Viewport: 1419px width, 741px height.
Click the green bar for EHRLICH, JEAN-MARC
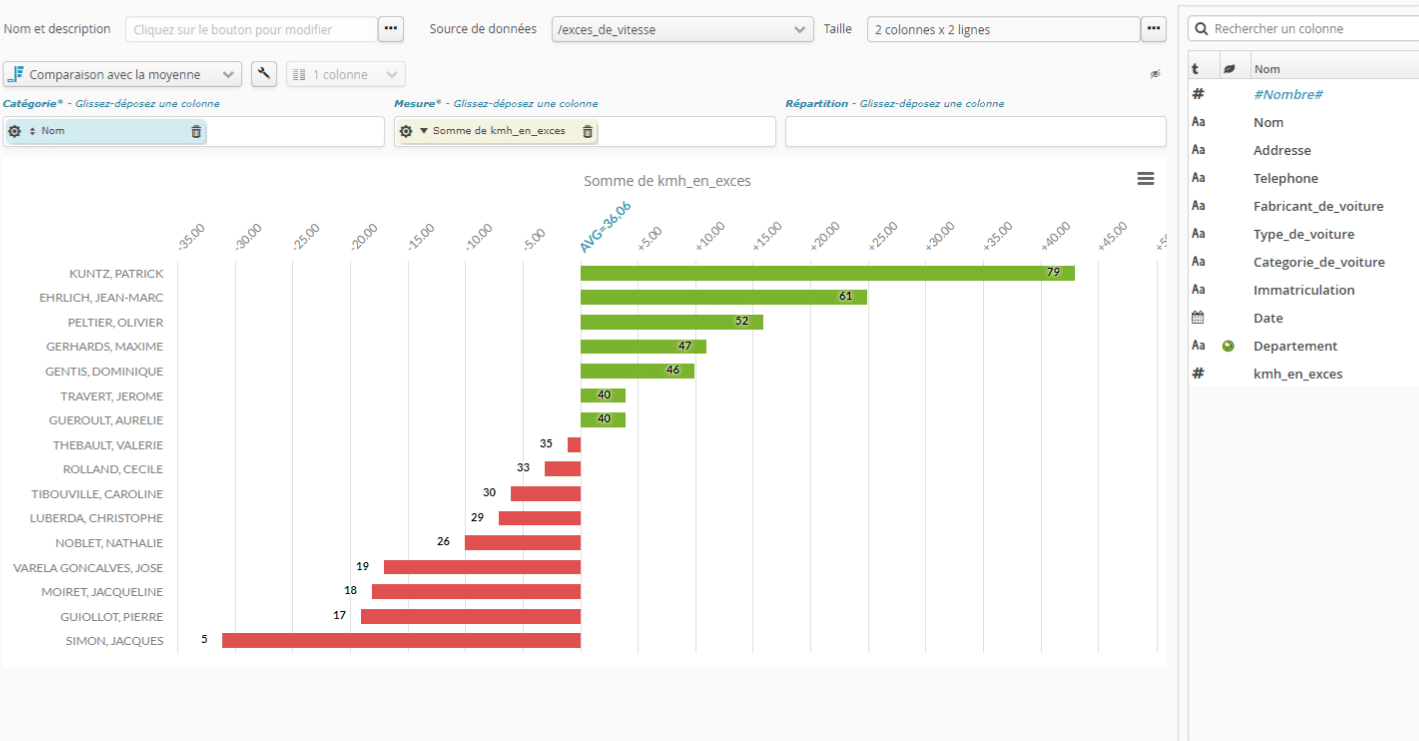point(724,297)
